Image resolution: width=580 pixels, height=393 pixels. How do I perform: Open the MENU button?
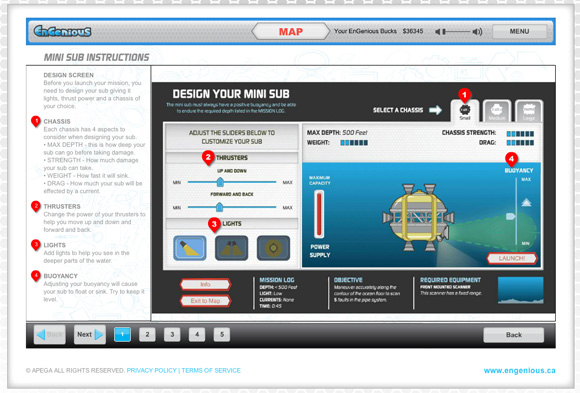point(519,31)
